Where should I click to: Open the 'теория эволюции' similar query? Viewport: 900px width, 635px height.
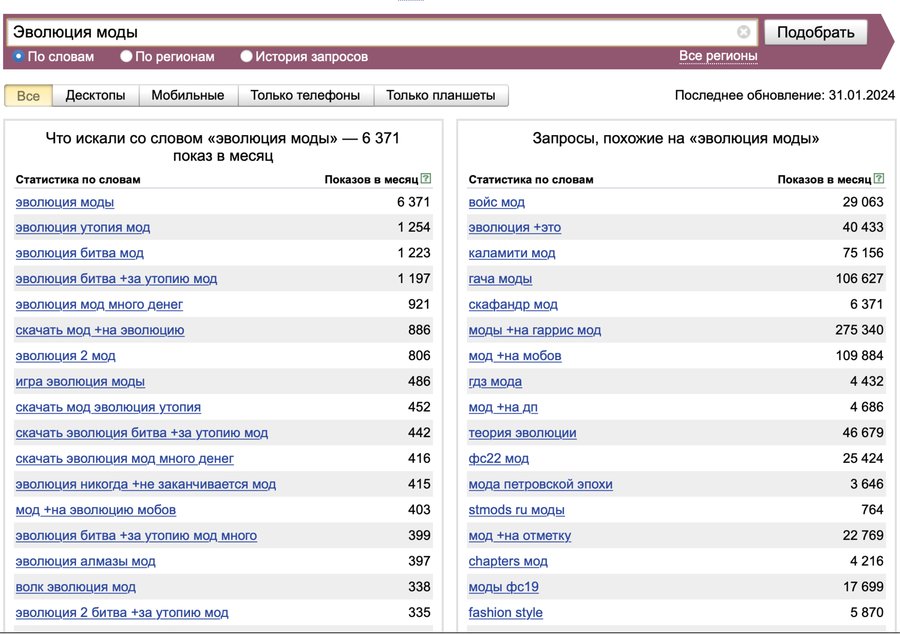pos(522,433)
